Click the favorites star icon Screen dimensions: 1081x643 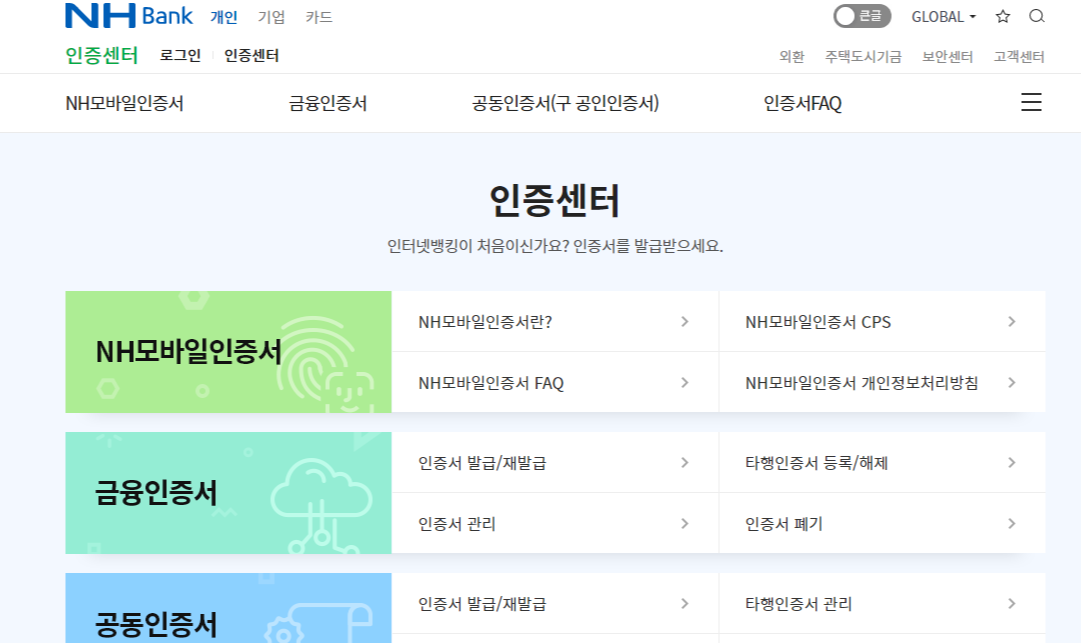coord(1003,16)
